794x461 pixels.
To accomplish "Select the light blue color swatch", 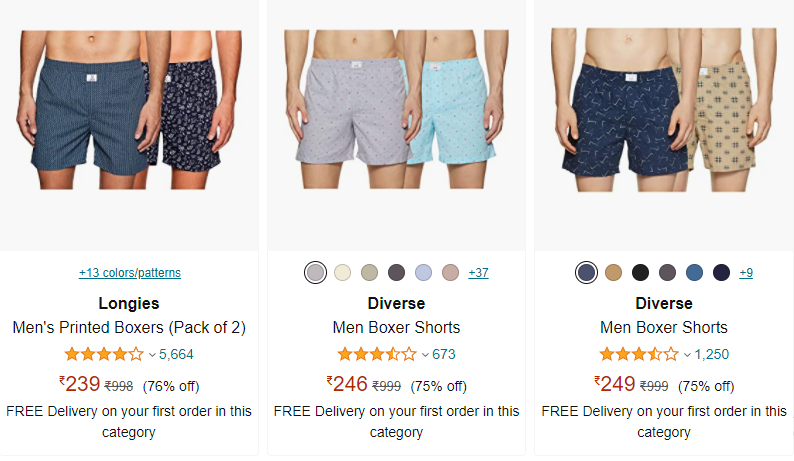I will 423,273.
